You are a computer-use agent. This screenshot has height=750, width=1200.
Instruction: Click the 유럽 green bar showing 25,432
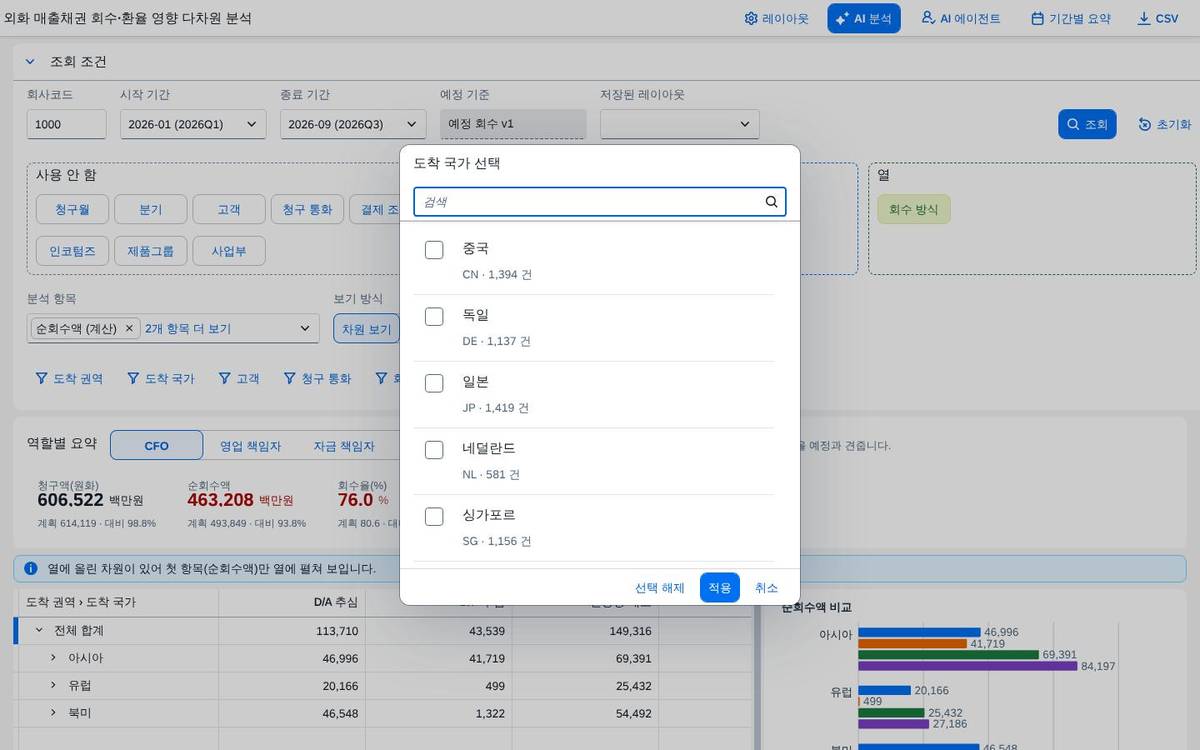coord(891,713)
